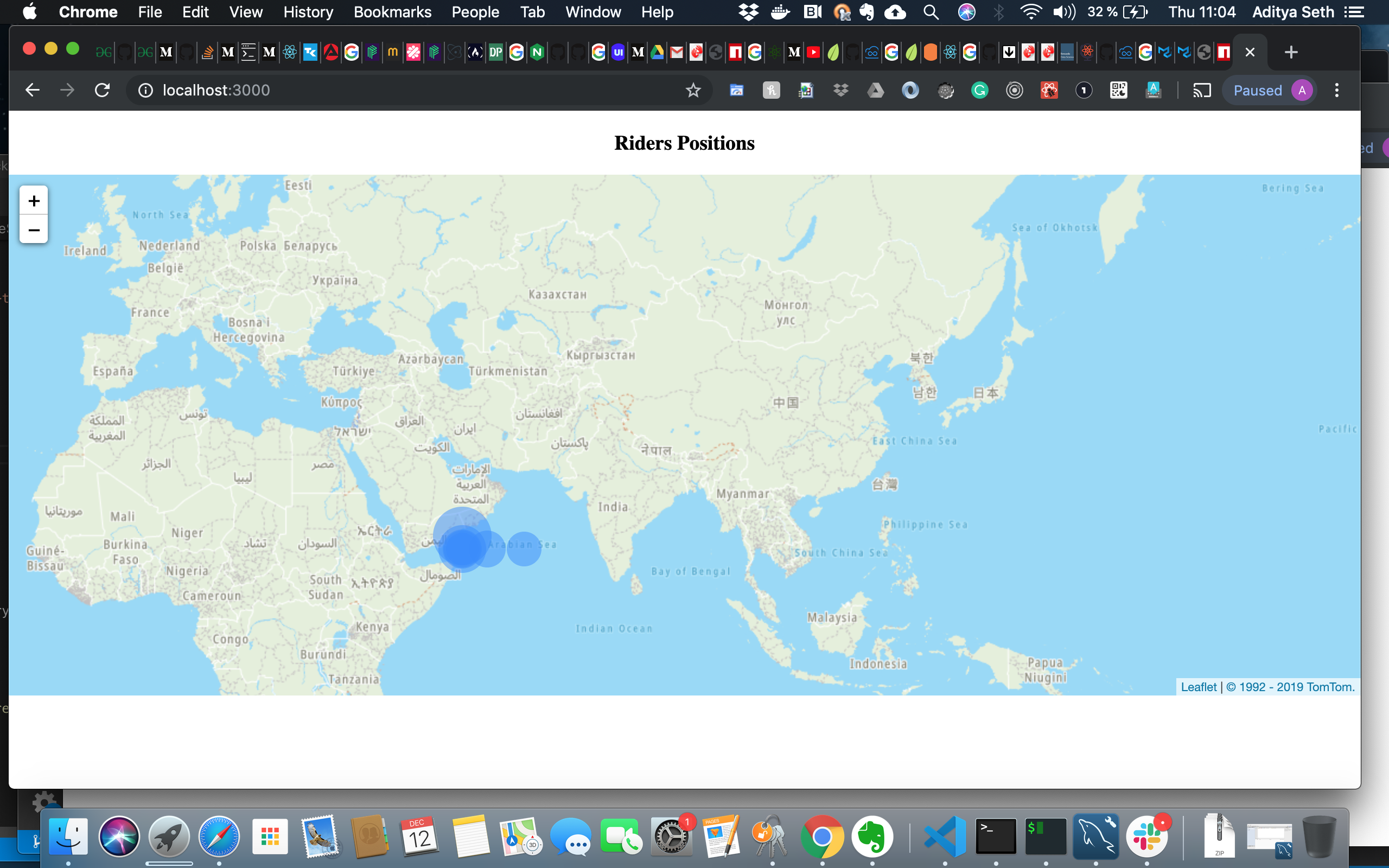This screenshot has height=868, width=1389.
Task: Open Spotlight search in the menu bar
Action: coord(931,12)
